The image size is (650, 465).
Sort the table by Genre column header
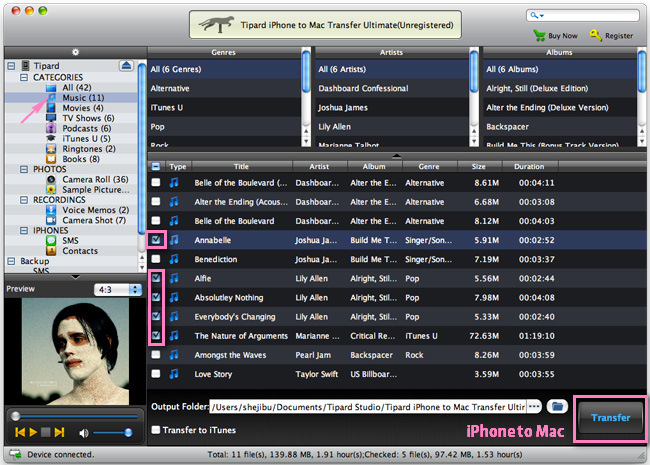click(x=429, y=167)
